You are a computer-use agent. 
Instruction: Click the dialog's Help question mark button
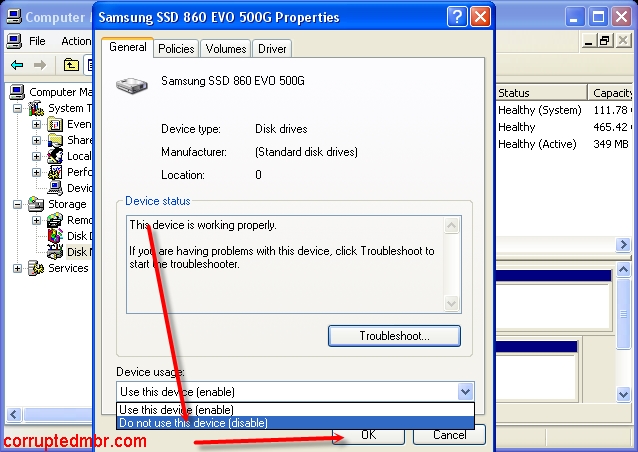(x=456, y=17)
